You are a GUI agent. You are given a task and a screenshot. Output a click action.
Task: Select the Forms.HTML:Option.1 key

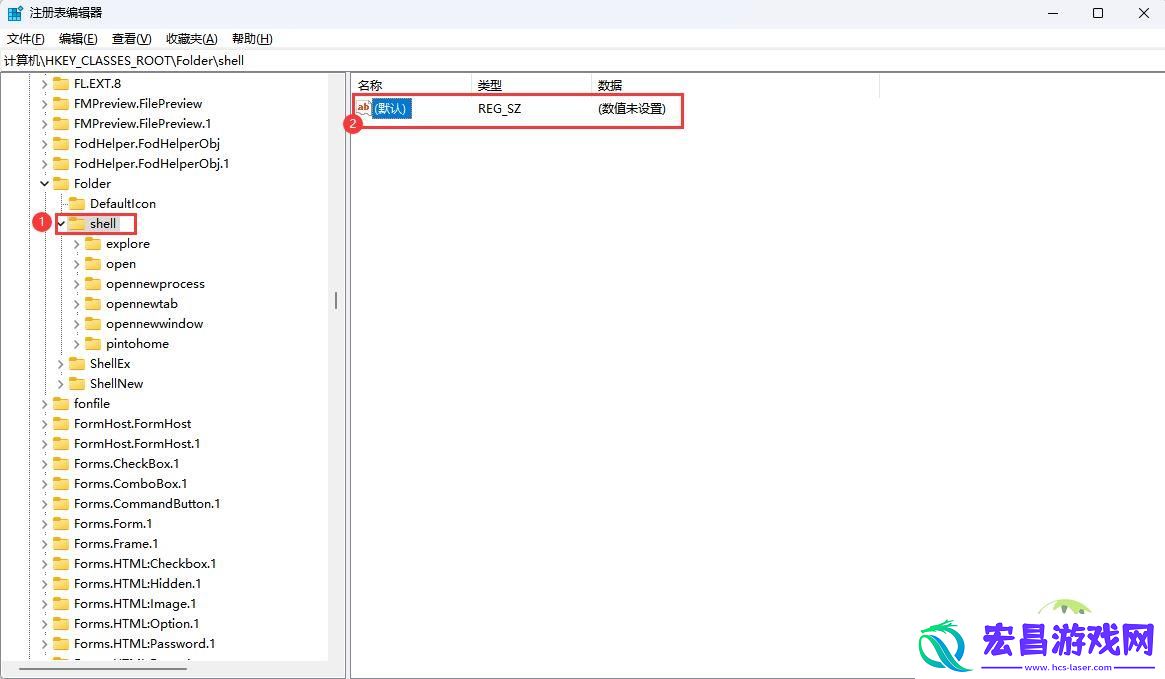(x=137, y=625)
